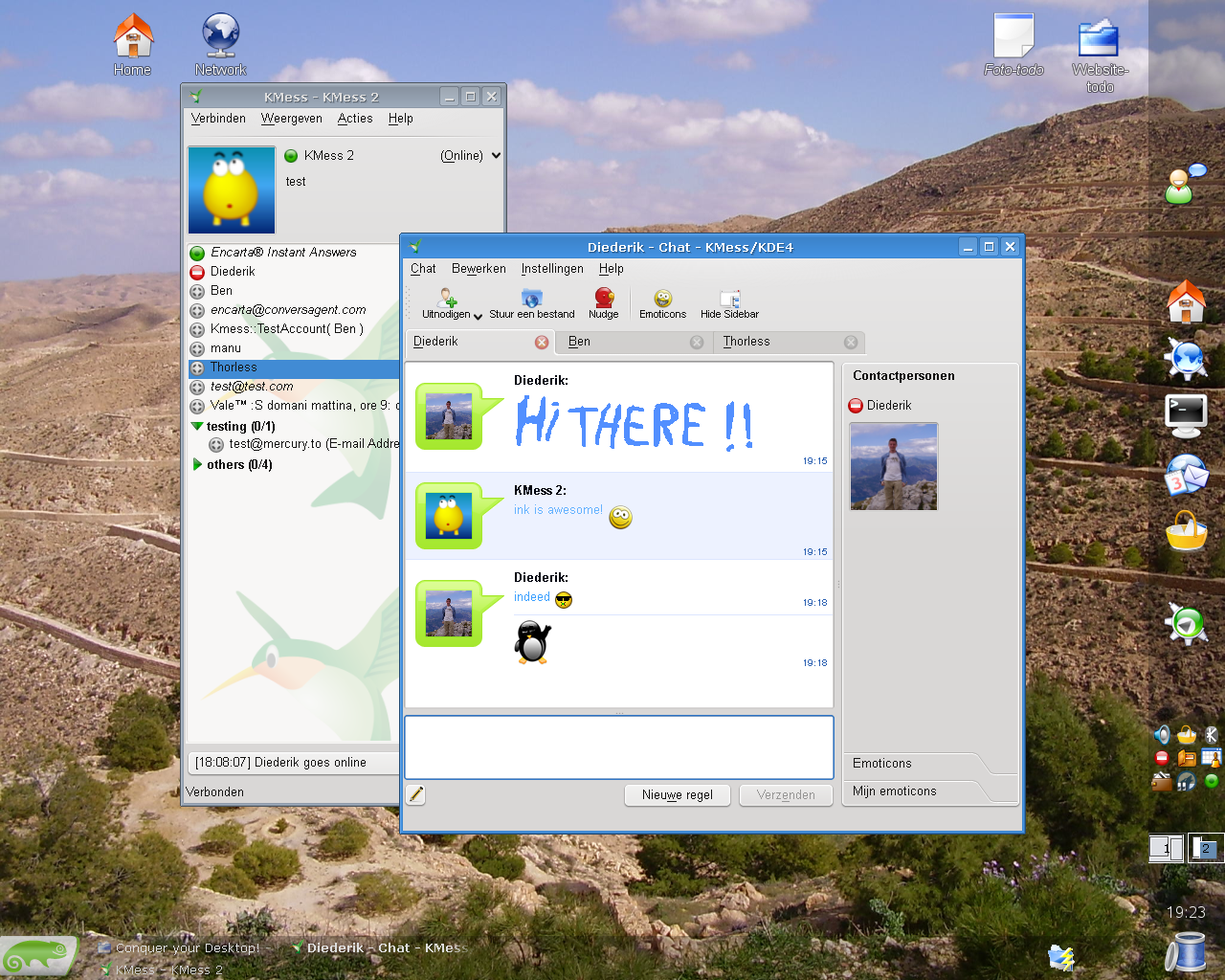
Task: Open the Instellingen menu
Action: click(552, 269)
